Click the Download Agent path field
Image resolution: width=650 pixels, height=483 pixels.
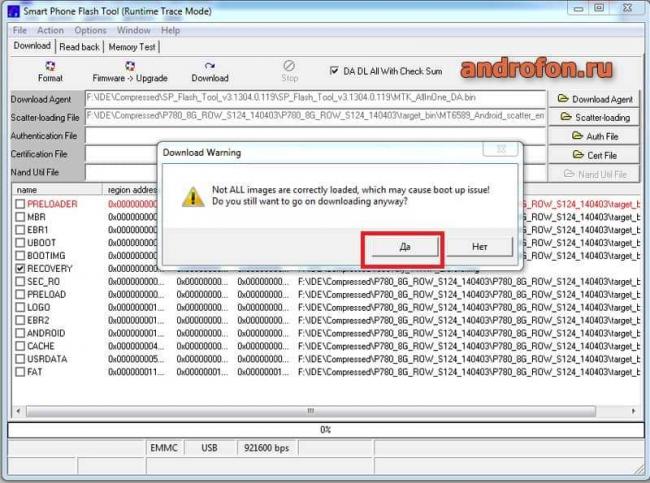tap(315, 99)
